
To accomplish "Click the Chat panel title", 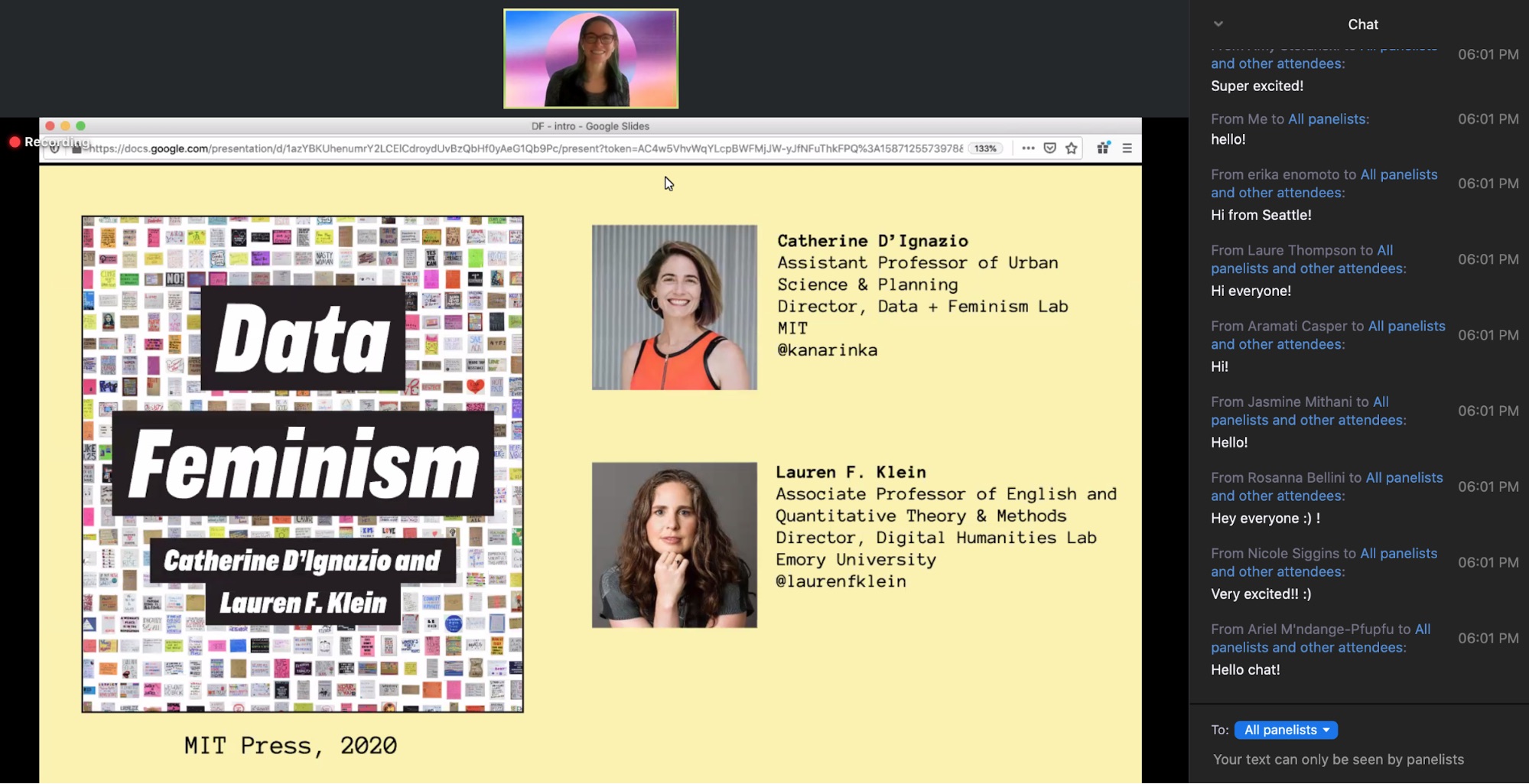I will pyautogui.click(x=1362, y=24).
